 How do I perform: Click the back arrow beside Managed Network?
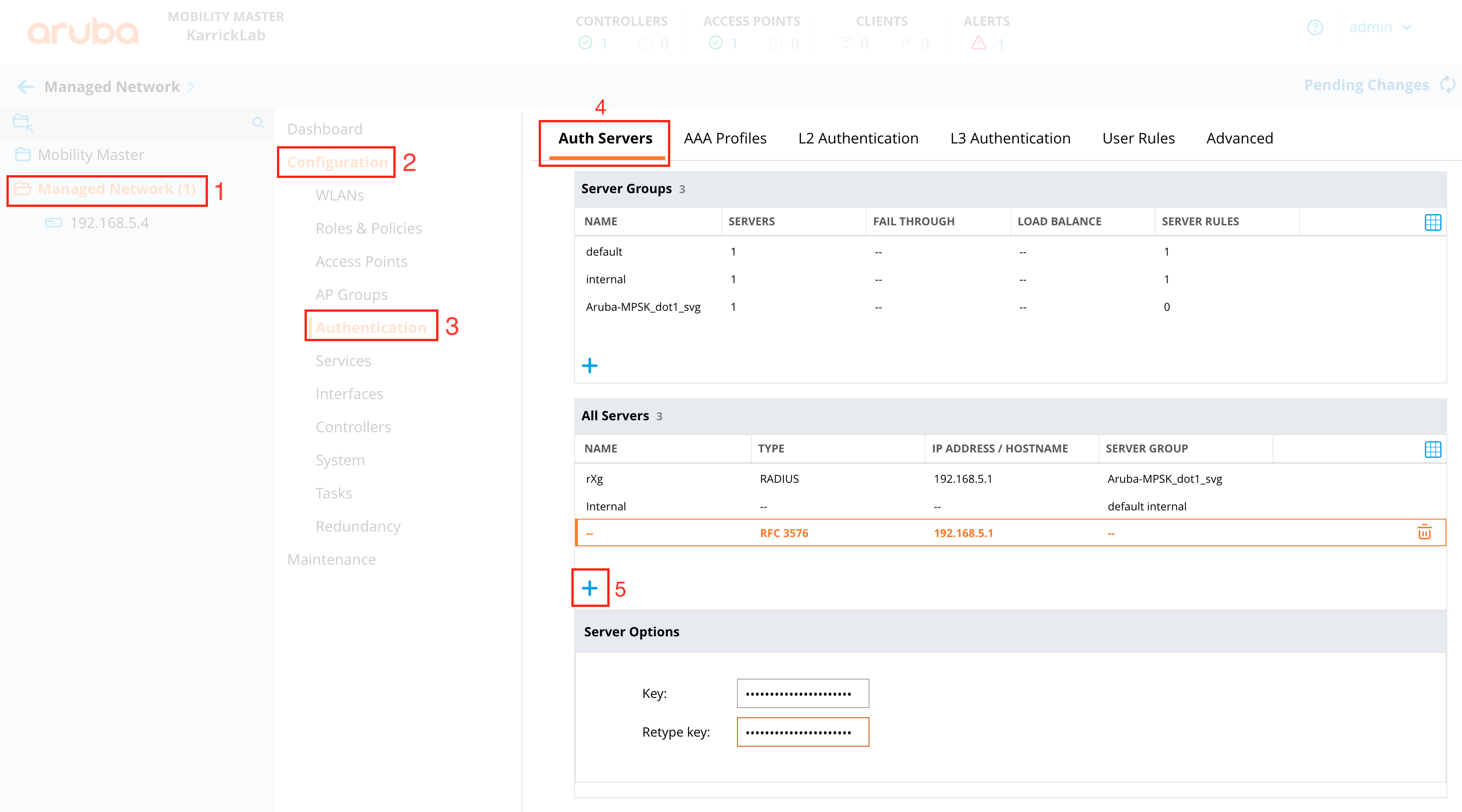click(x=25, y=87)
